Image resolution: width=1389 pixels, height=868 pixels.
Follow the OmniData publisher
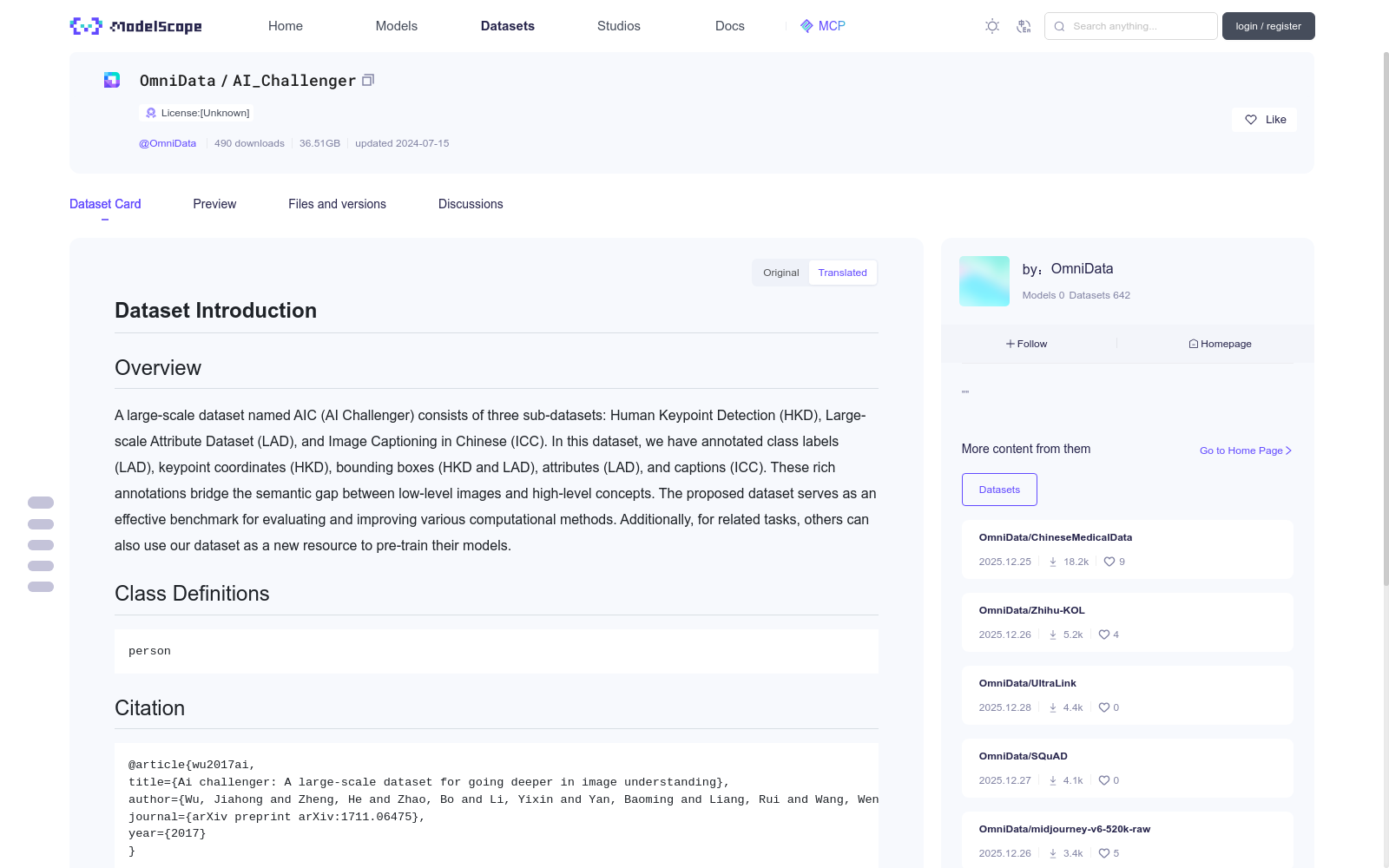pos(1027,344)
